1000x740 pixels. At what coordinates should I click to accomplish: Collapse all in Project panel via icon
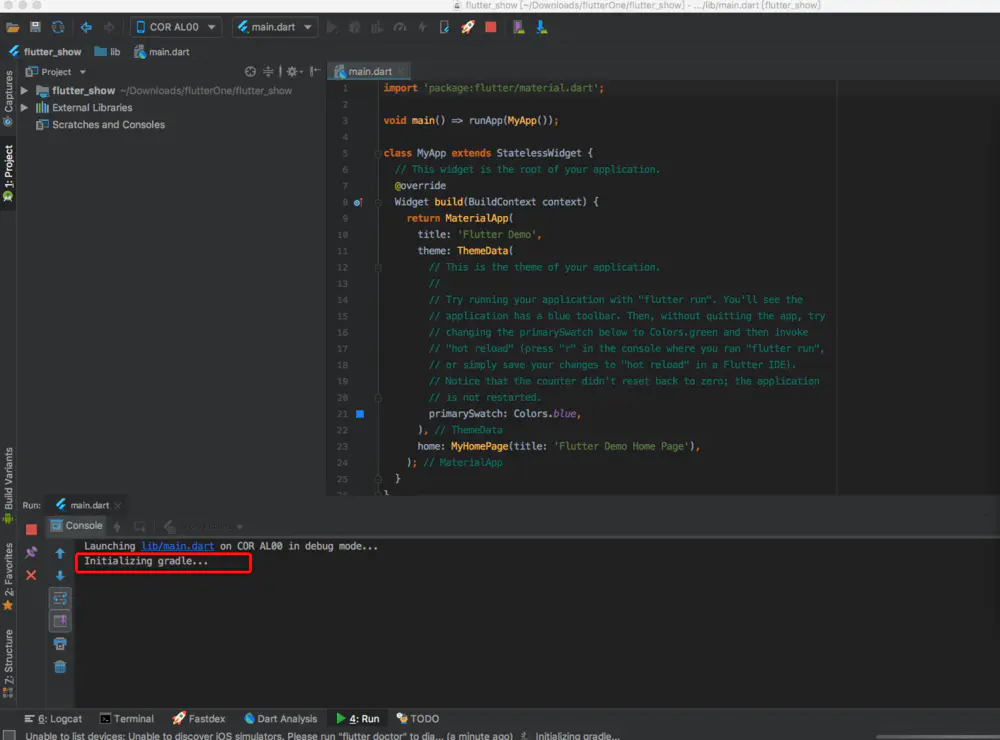tap(268, 72)
